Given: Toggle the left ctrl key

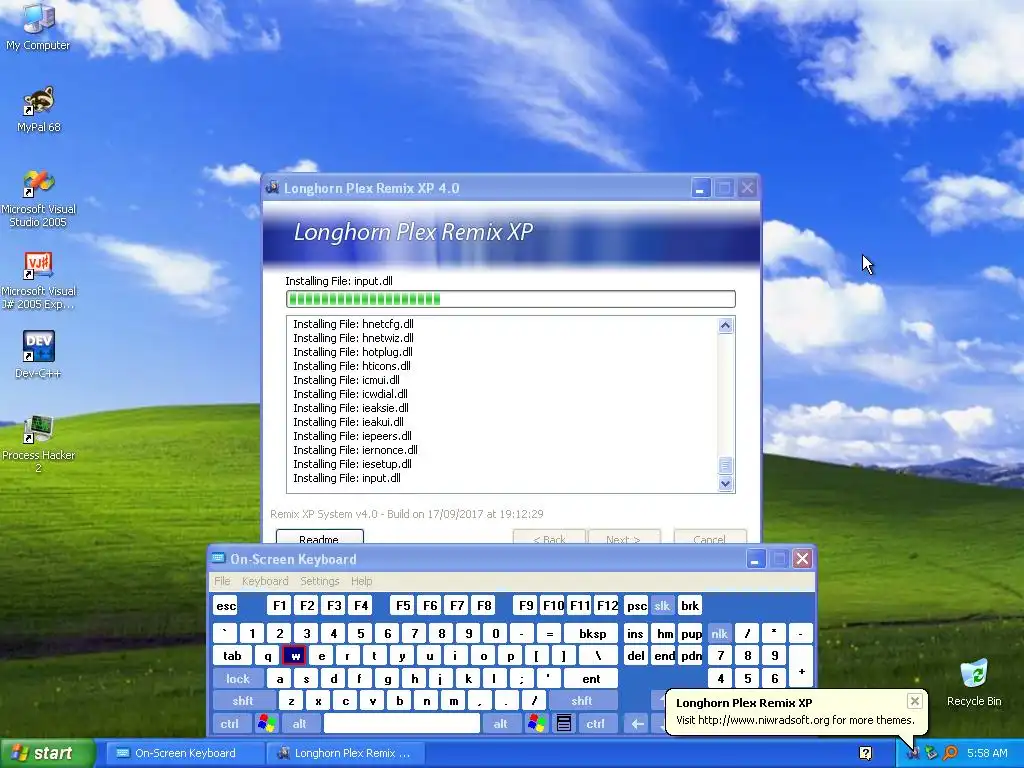Looking at the screenshot, I should pyautogui.click(x=229, y=724).
